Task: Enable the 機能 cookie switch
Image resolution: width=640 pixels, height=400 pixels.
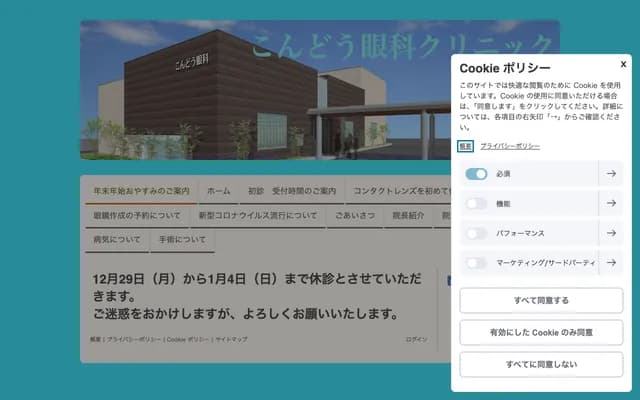Action: tap(476, 203)
